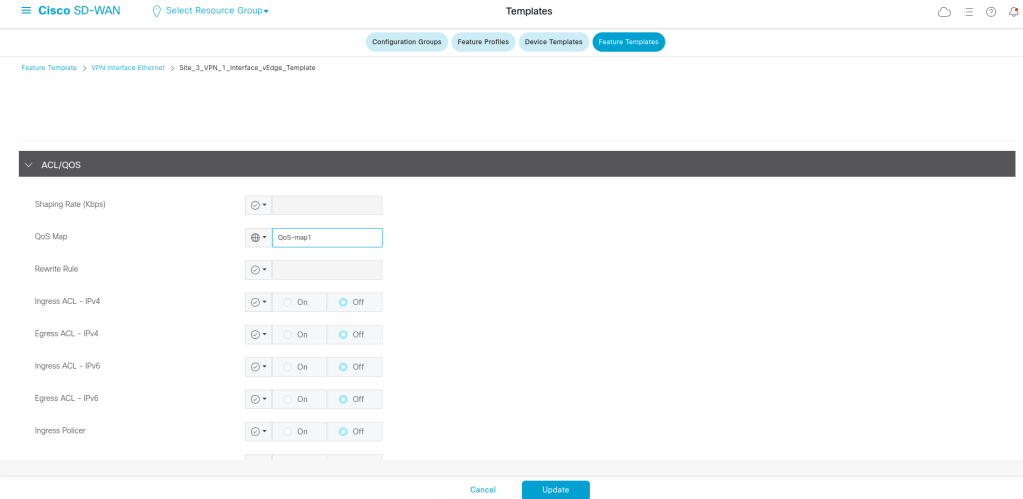
Task: Click the QoS Map input field
Action: point(327,238)
